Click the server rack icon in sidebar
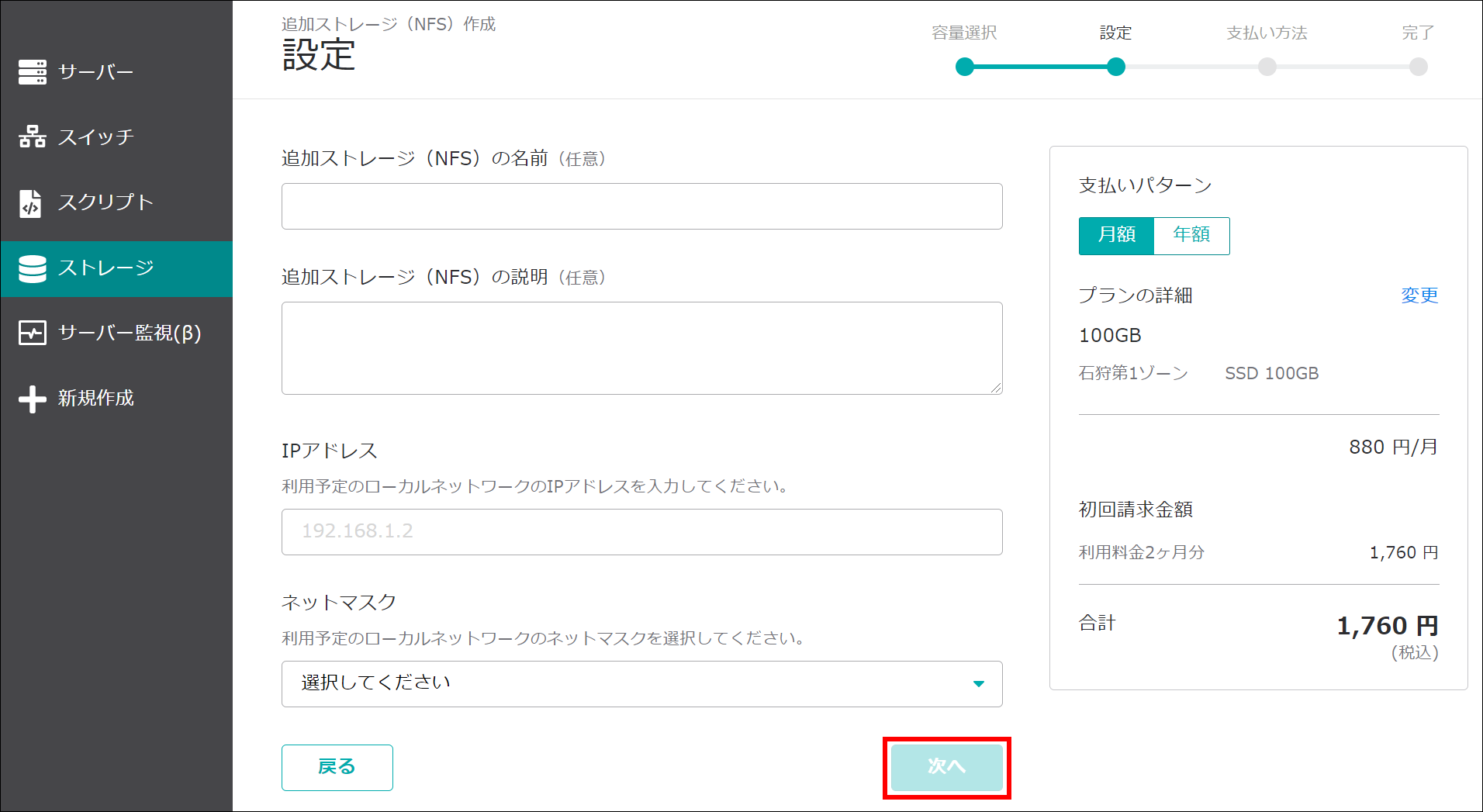This screenshot has width=1483, height=812. 33,72
